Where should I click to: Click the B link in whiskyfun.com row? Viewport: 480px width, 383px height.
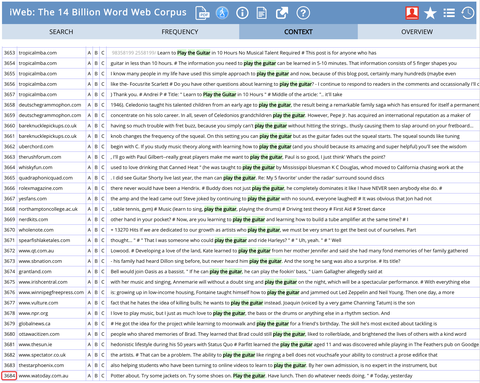coord(96,167)
